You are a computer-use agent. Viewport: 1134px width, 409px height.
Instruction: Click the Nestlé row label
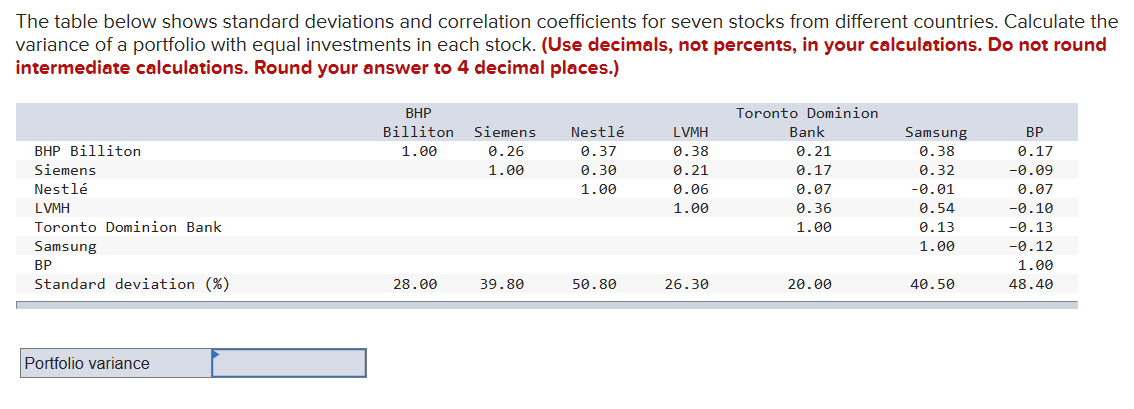point(61,189)
